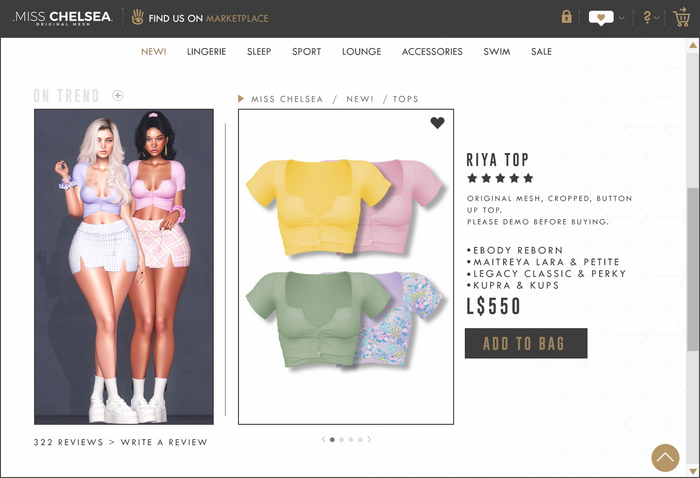Expand the help dropdown chevron

(657, 18)
